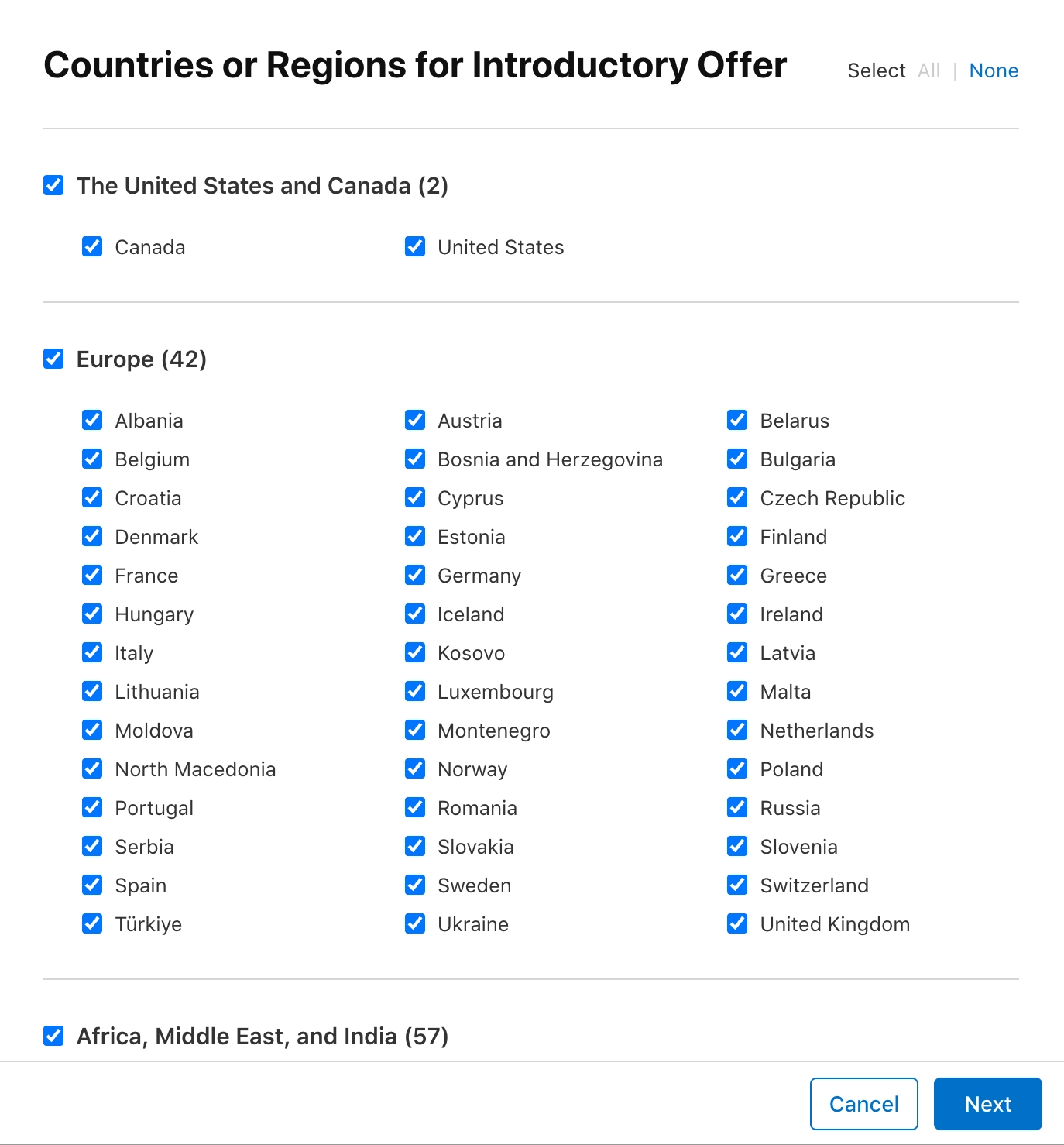Uncheck the Germany option
1064x1145 pixels.
(x=415, y=575)
